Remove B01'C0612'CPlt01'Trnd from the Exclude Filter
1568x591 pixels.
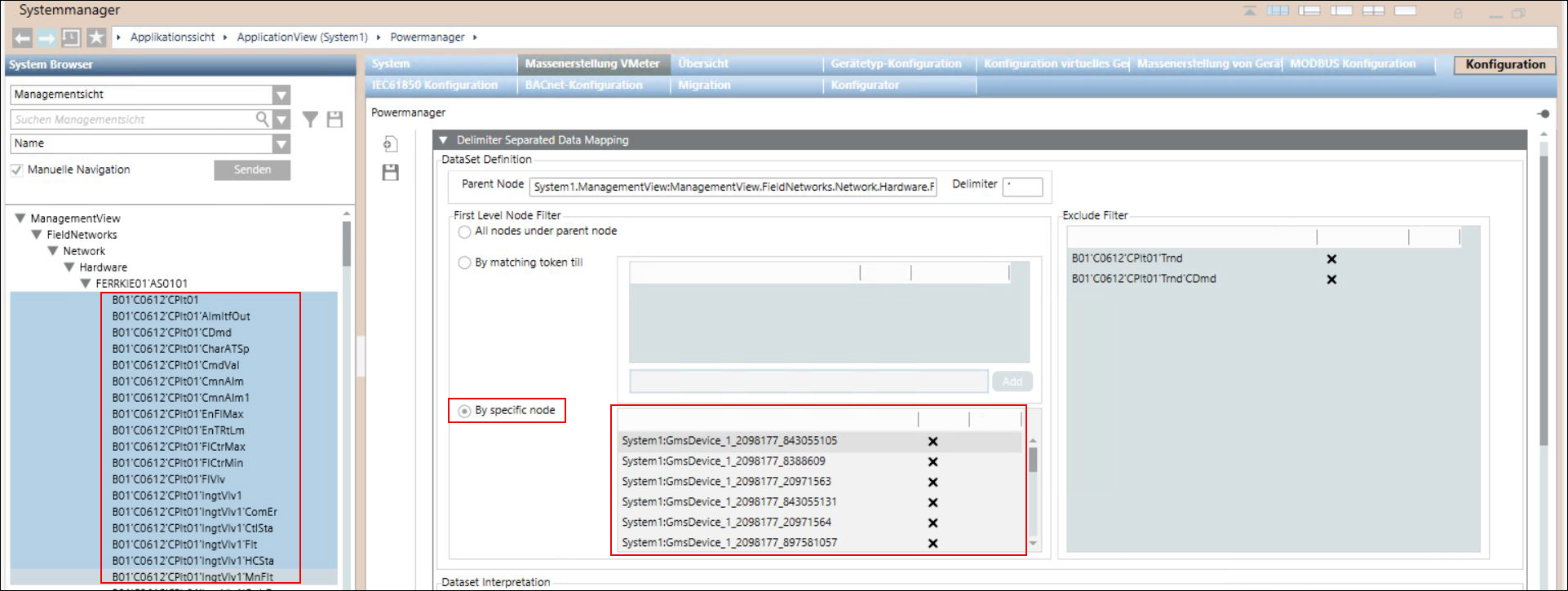point(1331,259)
